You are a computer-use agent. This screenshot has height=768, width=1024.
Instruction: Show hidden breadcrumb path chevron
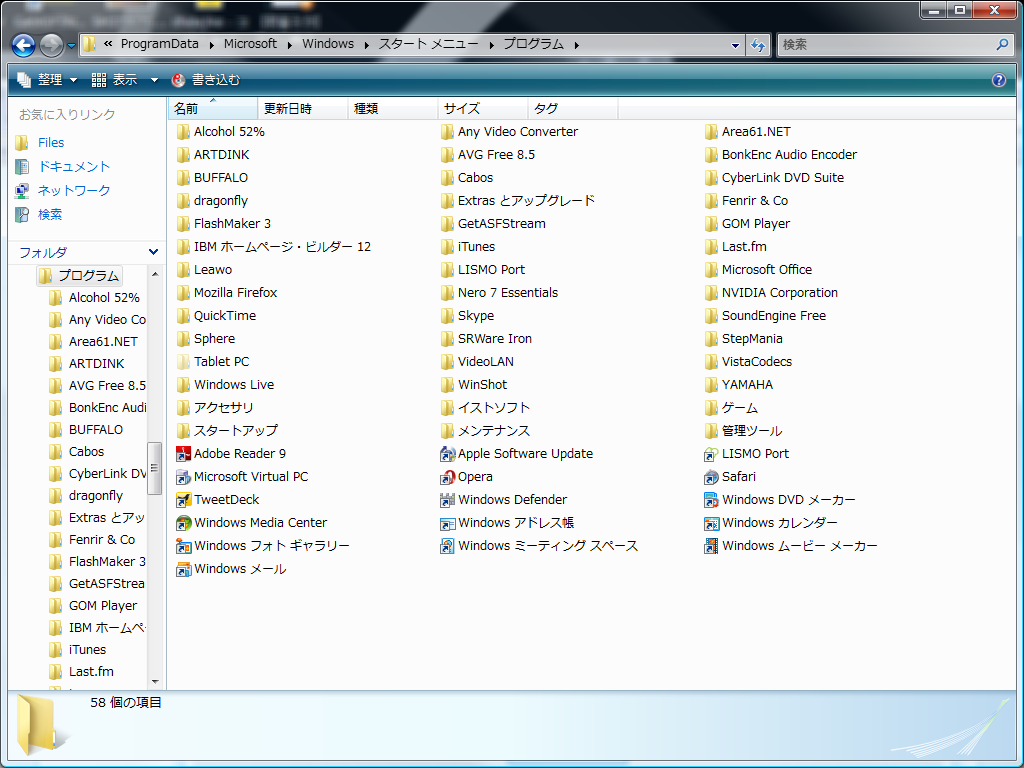click(108, 44)
